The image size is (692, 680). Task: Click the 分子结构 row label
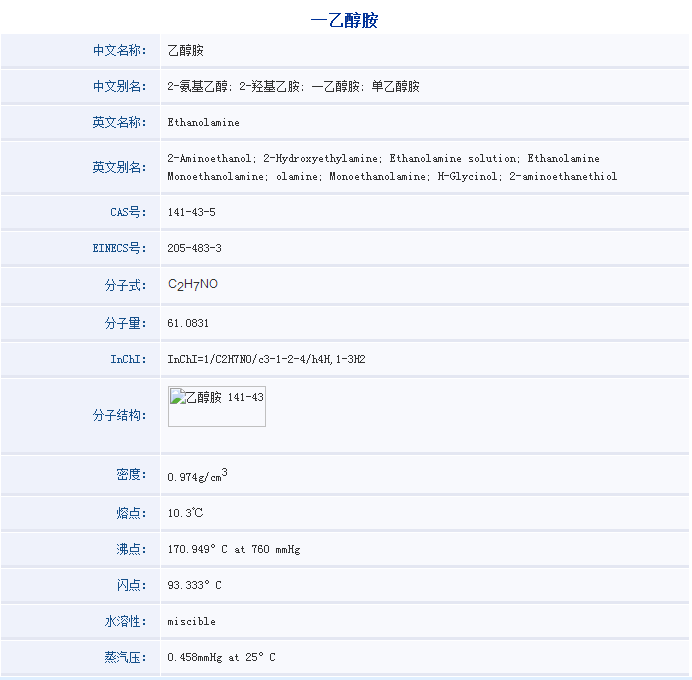click(125, 415)
